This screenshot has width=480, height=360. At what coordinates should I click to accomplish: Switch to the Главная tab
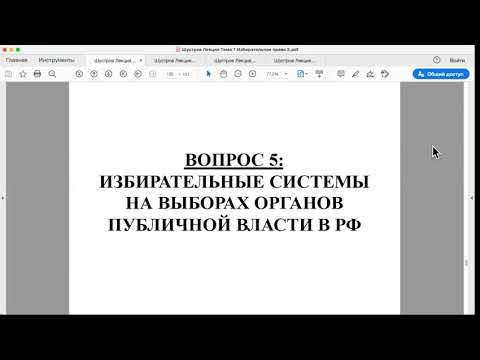pos(16,60)
